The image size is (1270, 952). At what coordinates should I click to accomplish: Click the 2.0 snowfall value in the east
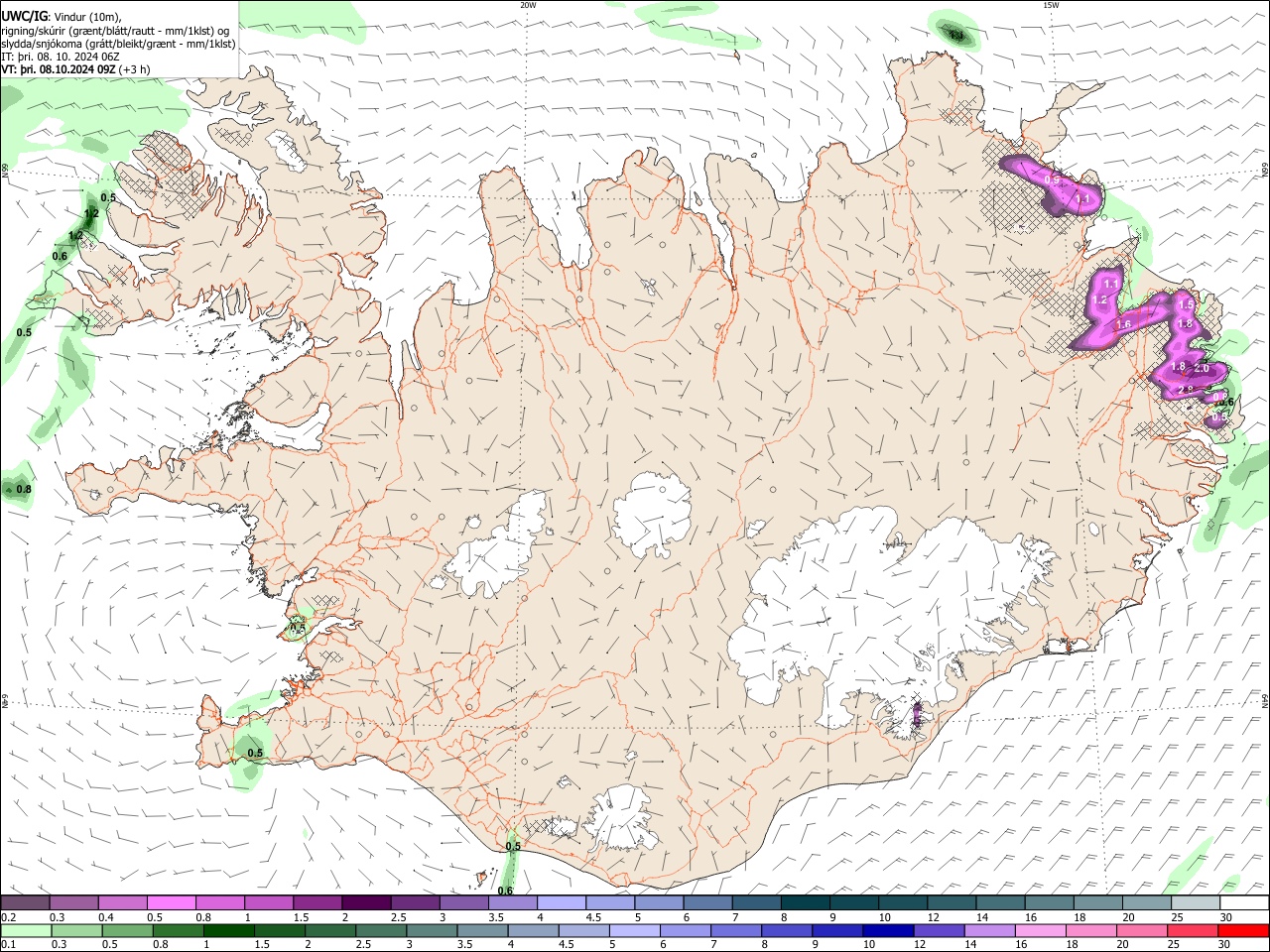coord(1202,369)
